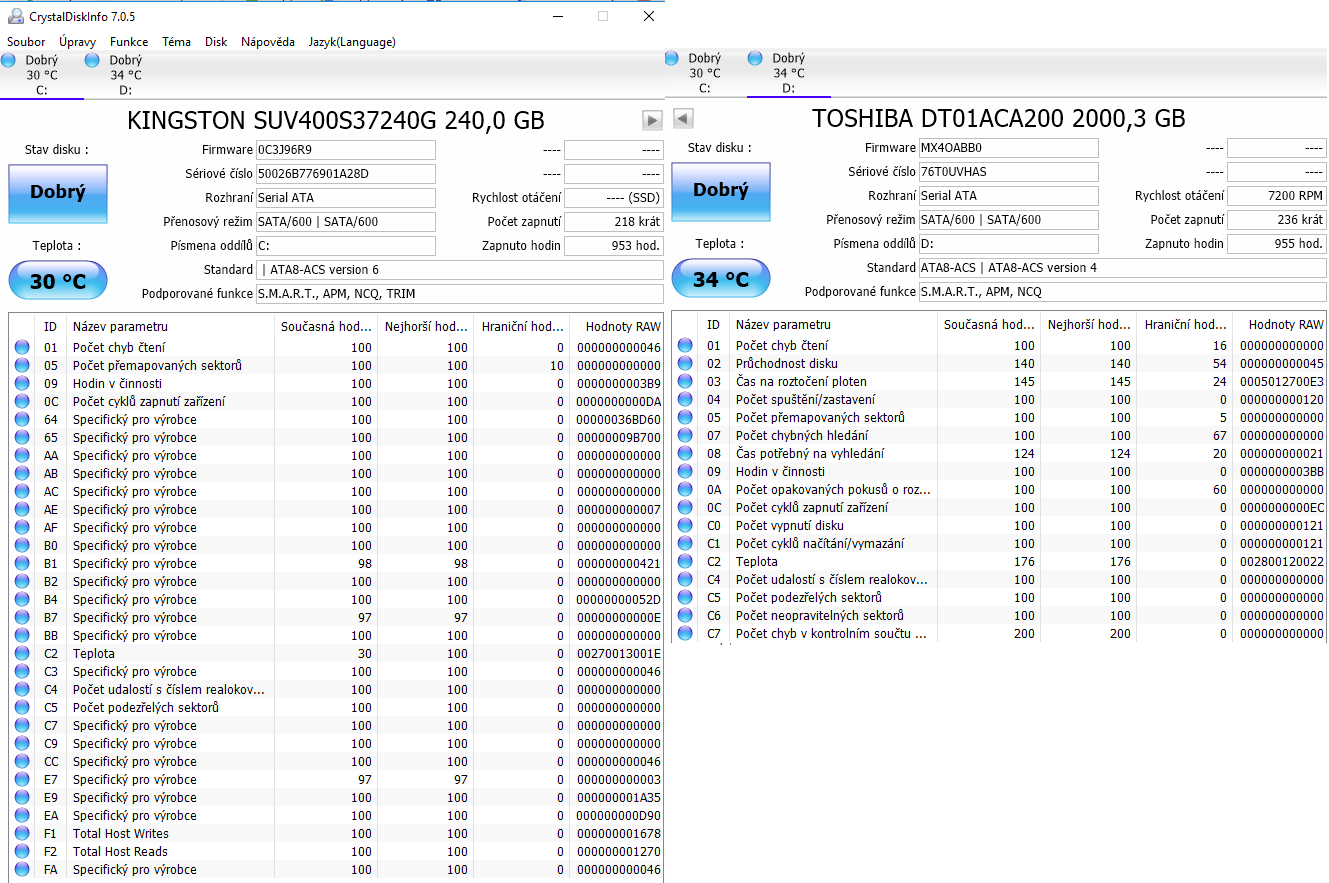Open the Soubor menu
Image resolution: width=1329 pixels, height=883 pixels.
26,42
